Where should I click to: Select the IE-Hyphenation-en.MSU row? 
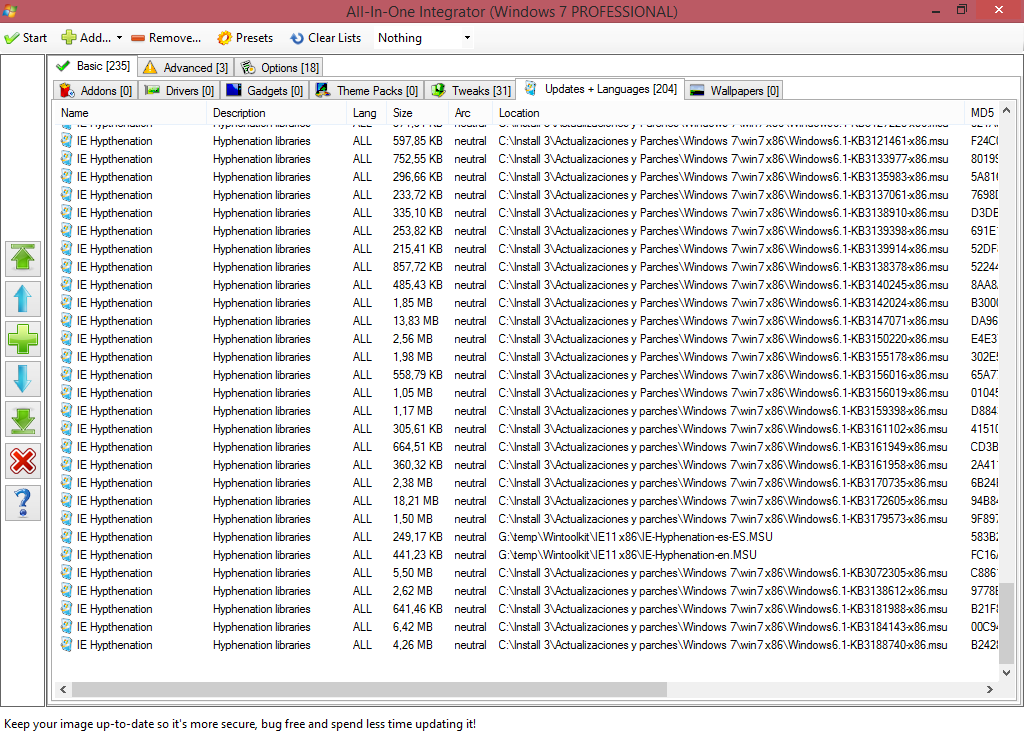click(526, 555)
